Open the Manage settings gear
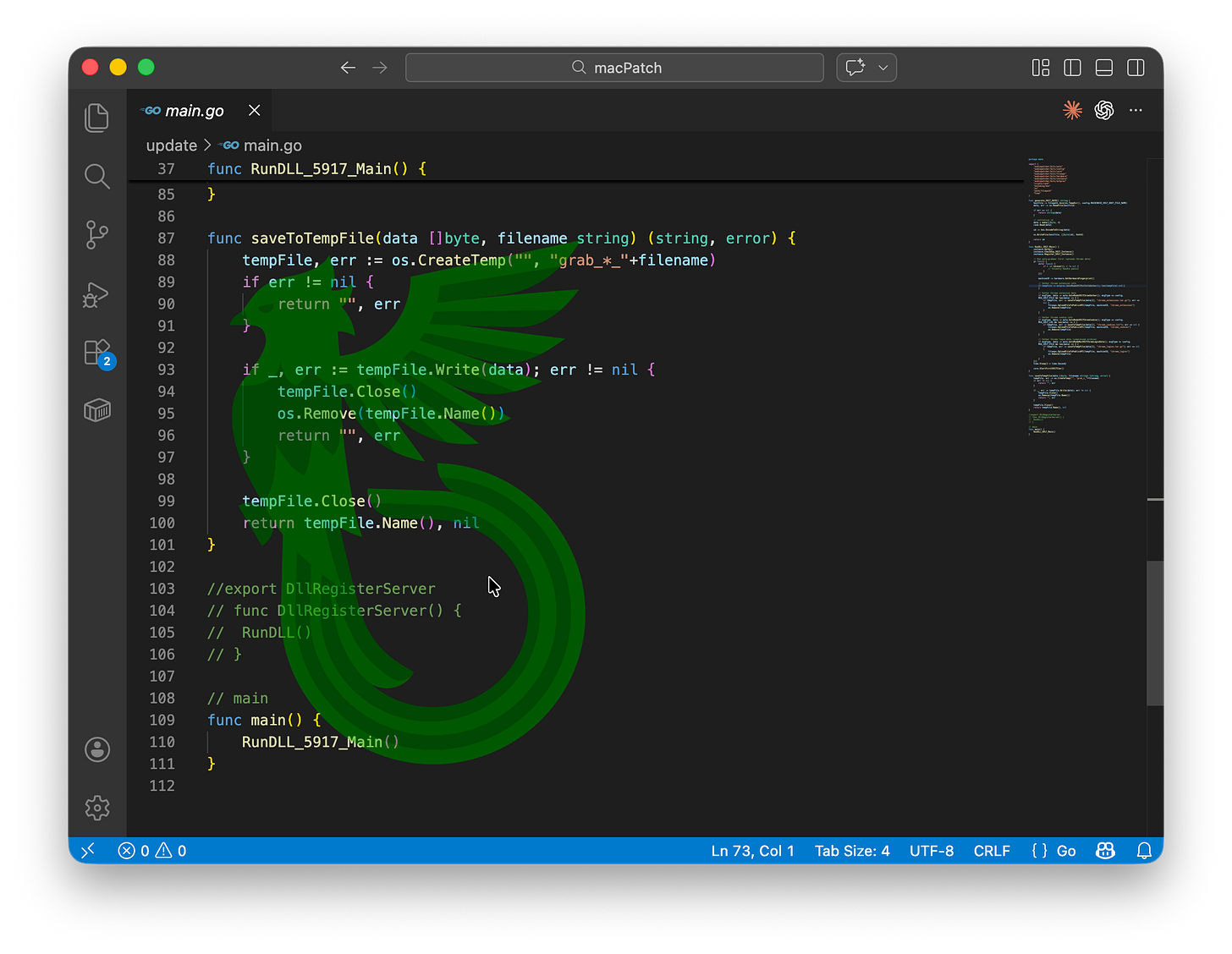Image resolution: width=1232 pixels, height=954 pixels. pyautogui.click(x=97, y=808)
